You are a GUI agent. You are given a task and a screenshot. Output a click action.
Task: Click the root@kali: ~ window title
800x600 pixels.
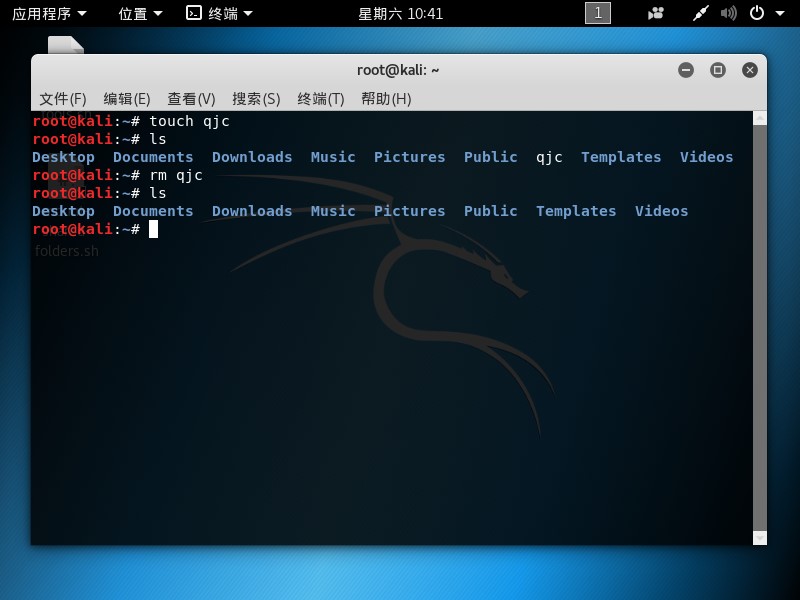coord(398,70)
